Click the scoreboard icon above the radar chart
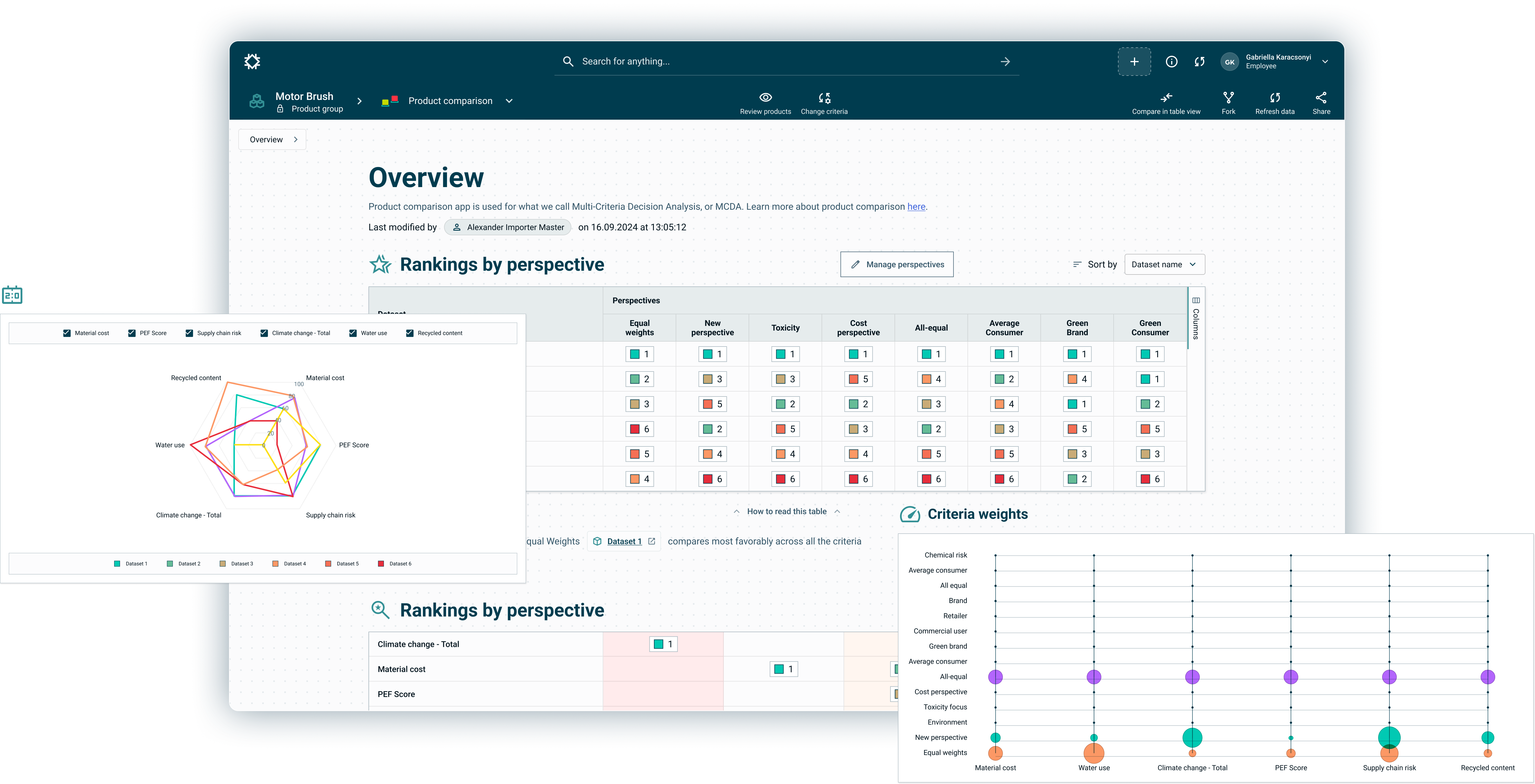 click(12, 294)
